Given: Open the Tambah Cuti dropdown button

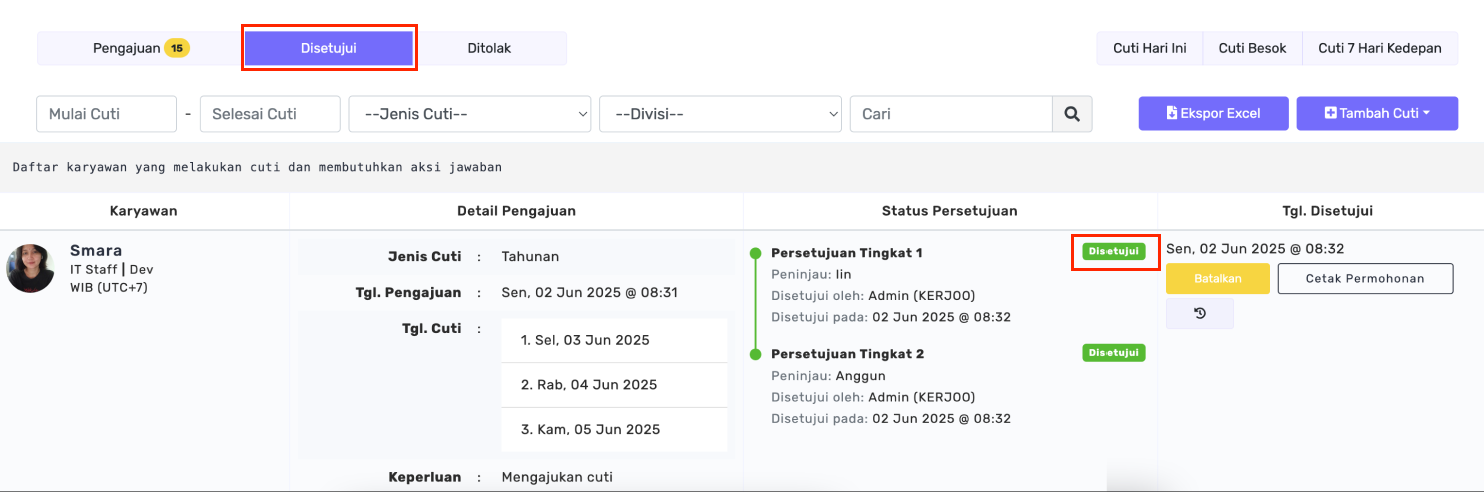Looking at the screenshot, I should [1376, 113].
